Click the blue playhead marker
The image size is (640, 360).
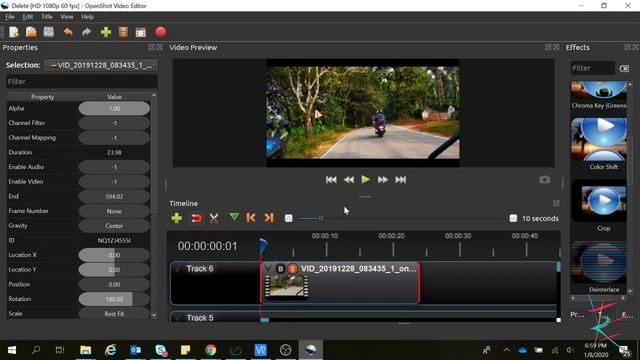pos(264,246)
